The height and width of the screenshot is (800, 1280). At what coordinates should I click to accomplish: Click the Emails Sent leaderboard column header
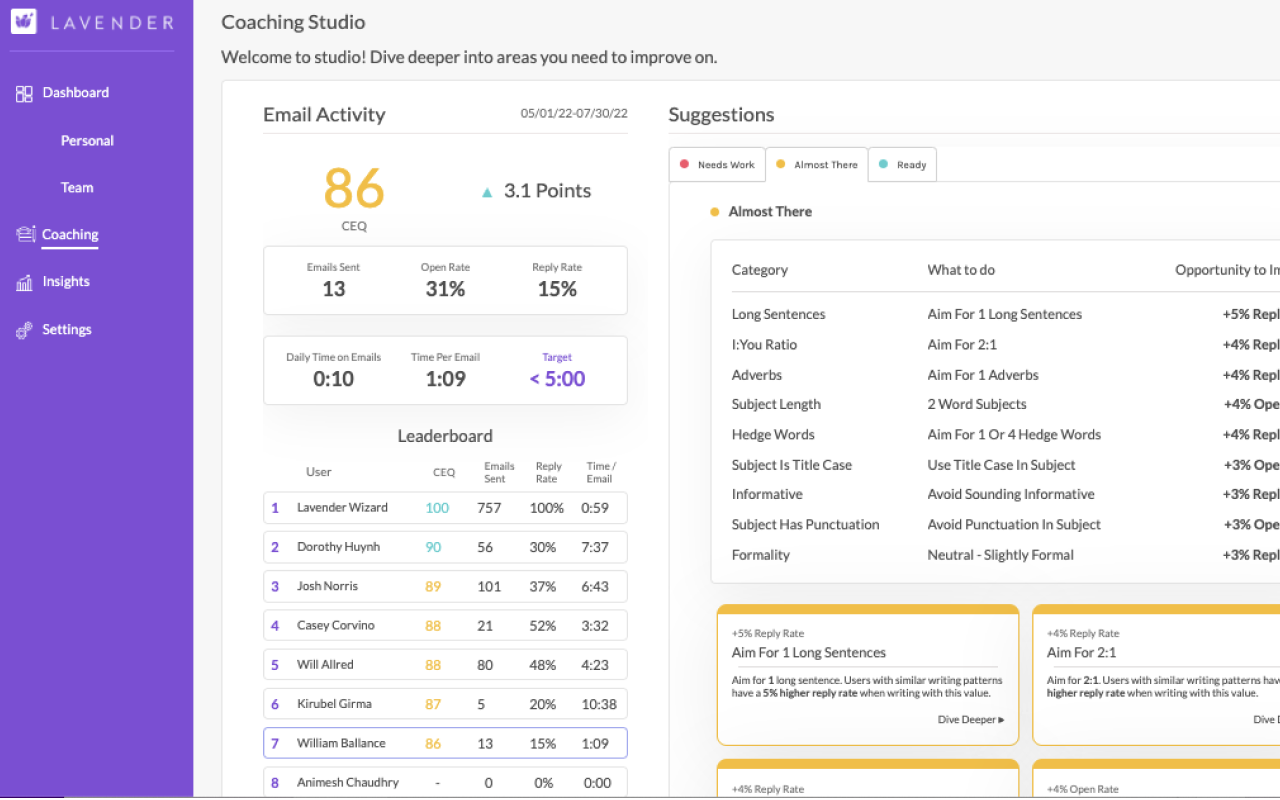(x=499, y=472)
